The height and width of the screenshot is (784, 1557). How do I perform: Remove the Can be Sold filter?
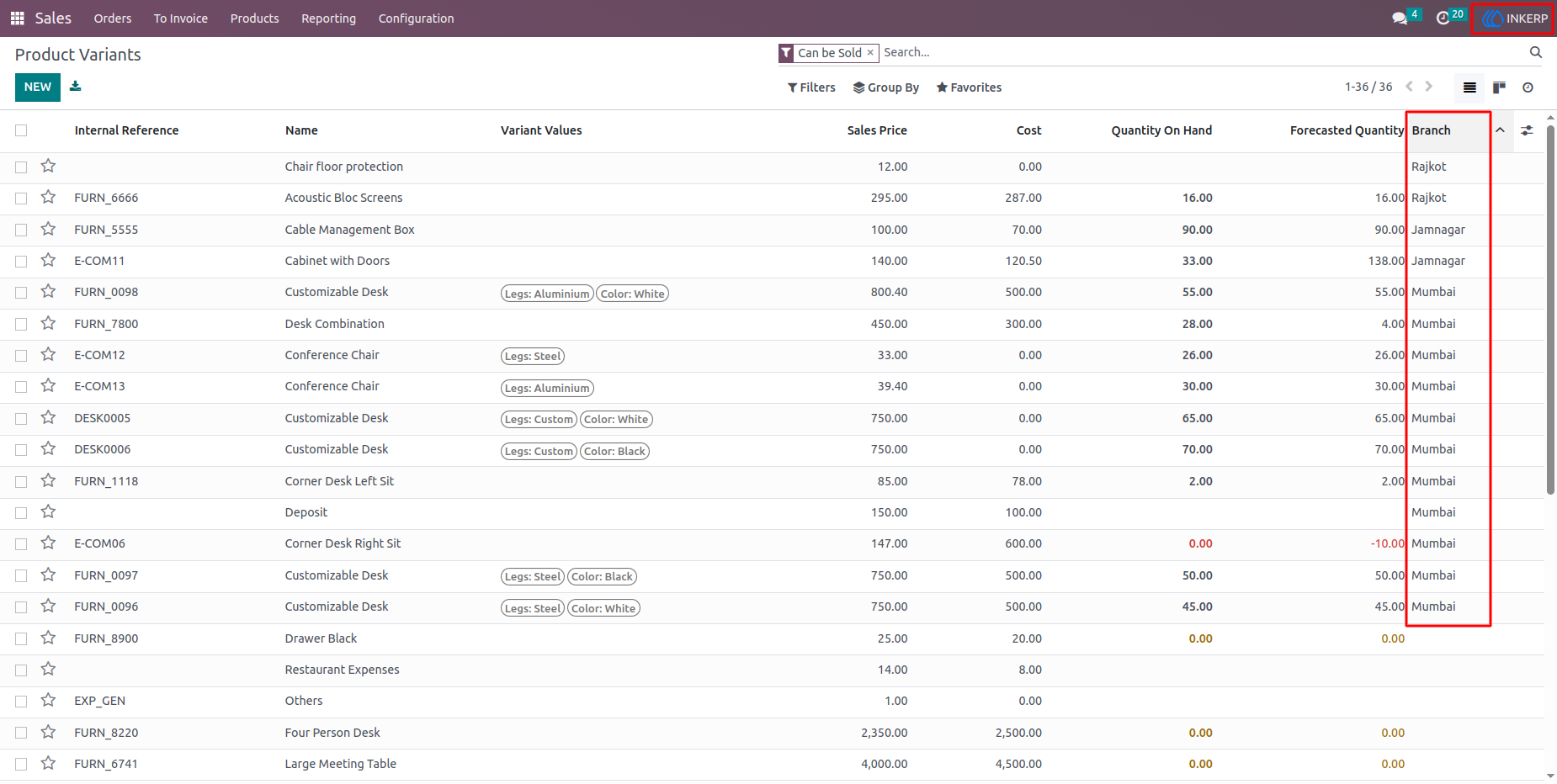coord(870,53)
